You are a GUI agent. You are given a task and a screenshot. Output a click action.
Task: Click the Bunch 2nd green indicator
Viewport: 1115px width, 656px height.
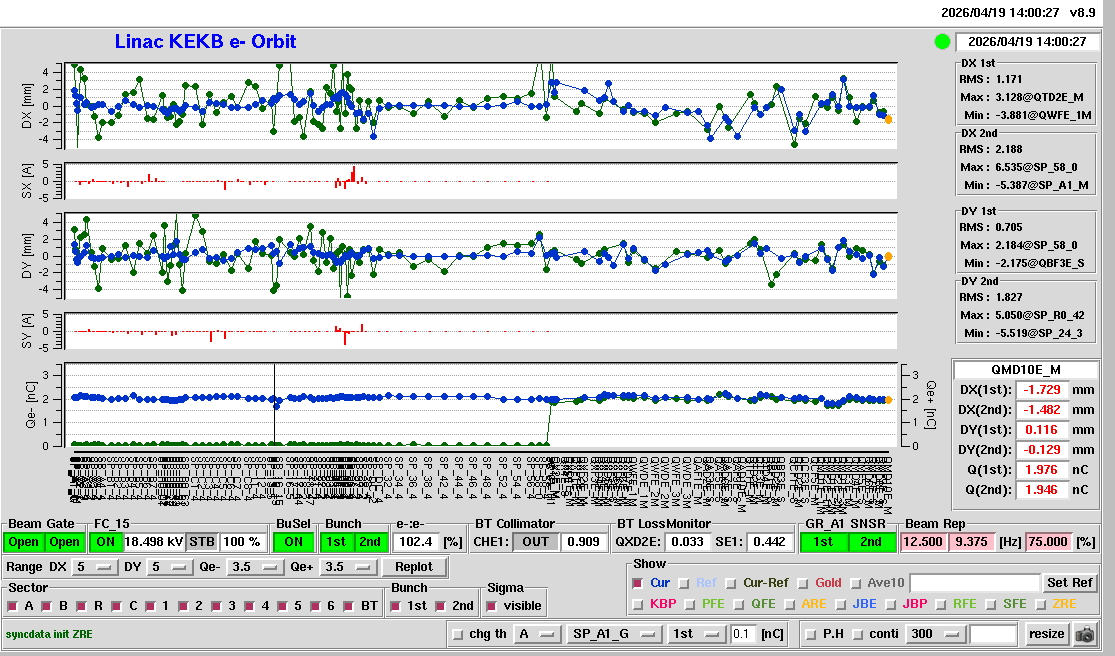pos(369,541)
